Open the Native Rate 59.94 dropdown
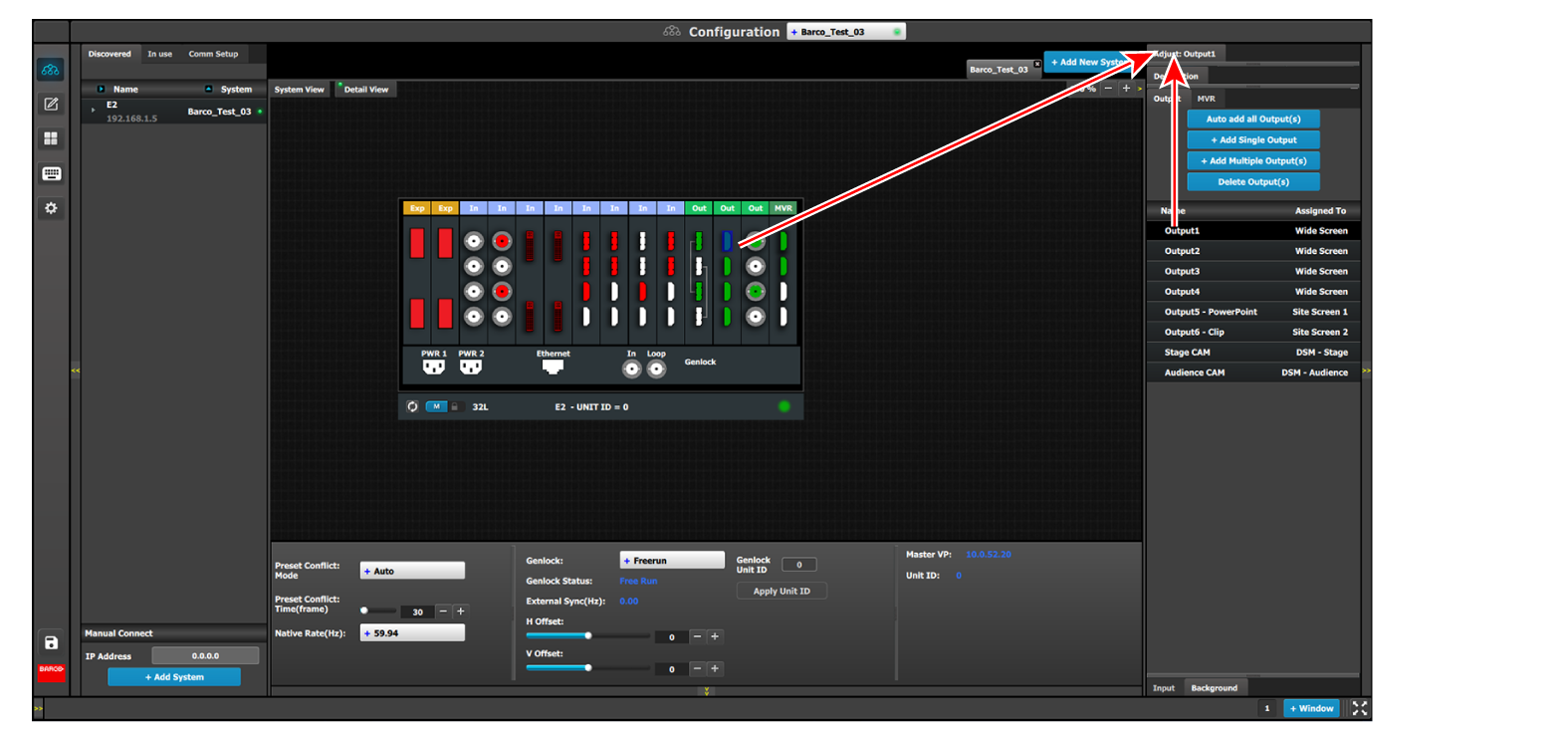The height and width of the screenshot is (735, 1568). coord(412,632)
